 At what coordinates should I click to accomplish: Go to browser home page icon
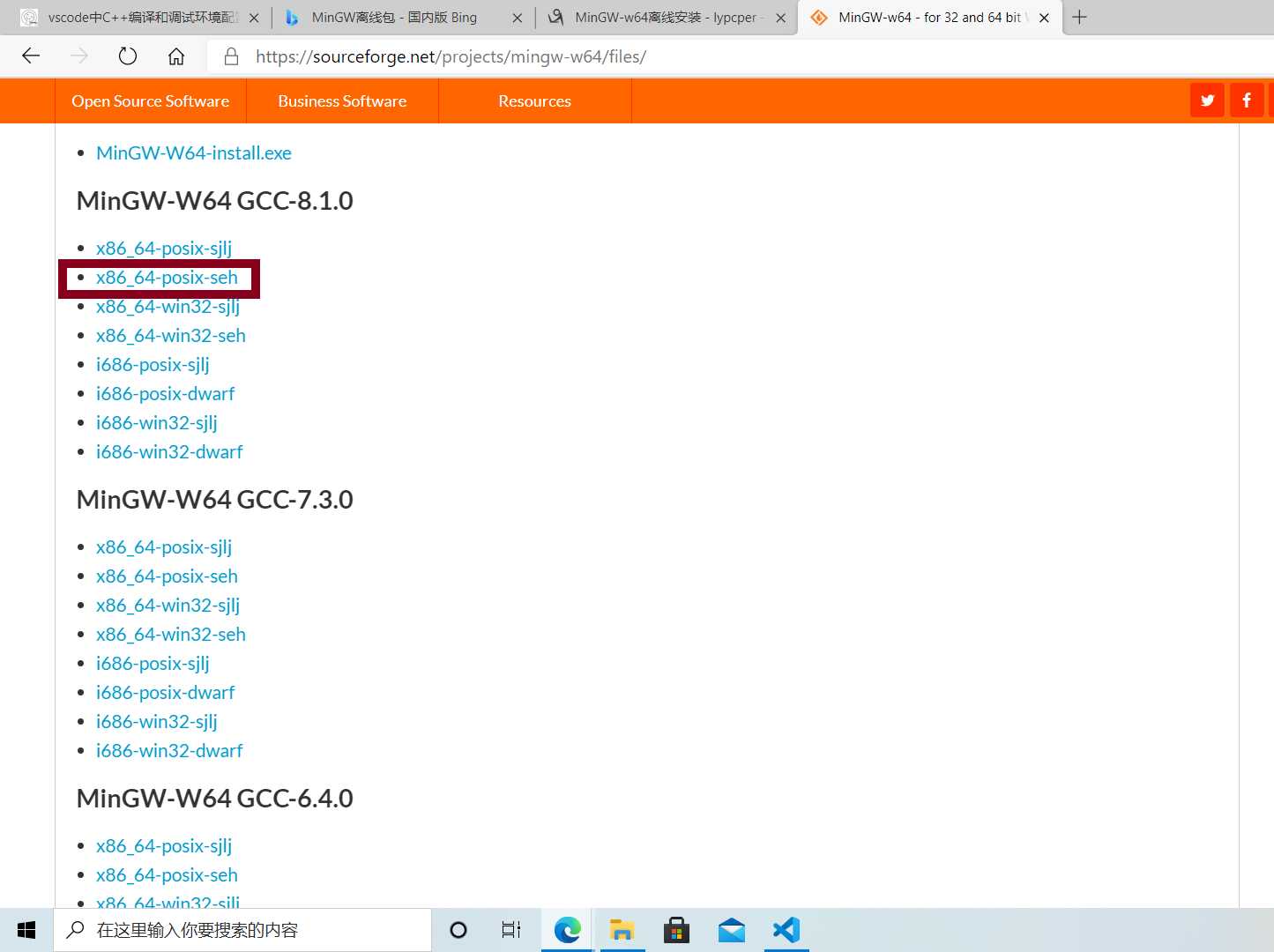(176, 56)
